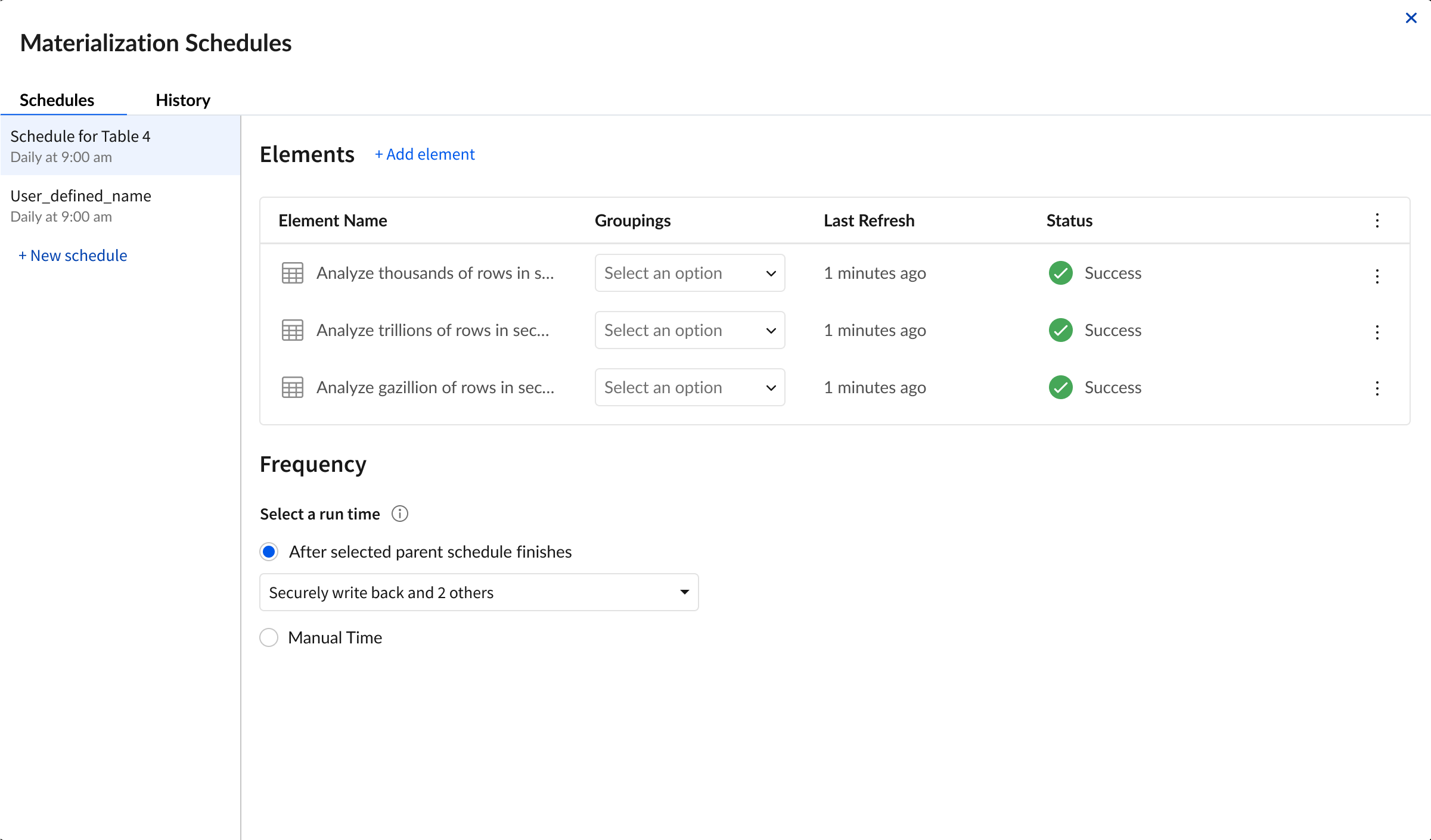This screenshot has width=1431, height=840.
Task: Click the table icon for Analyze gazillion row
Action: (x=292, y=387)
